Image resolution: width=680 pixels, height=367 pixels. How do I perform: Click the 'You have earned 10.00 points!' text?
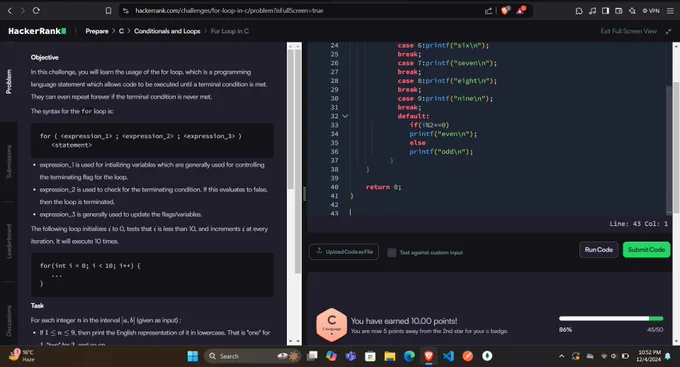(404, 321)
